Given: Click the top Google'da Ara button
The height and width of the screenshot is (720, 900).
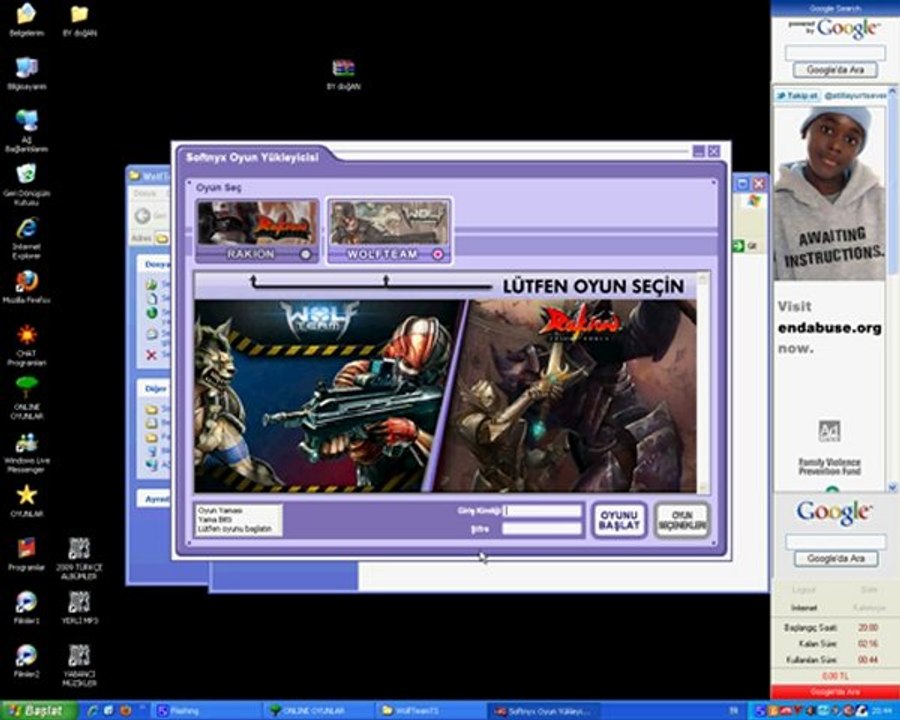Looking at the screenshot, I should tap(835, 70).
